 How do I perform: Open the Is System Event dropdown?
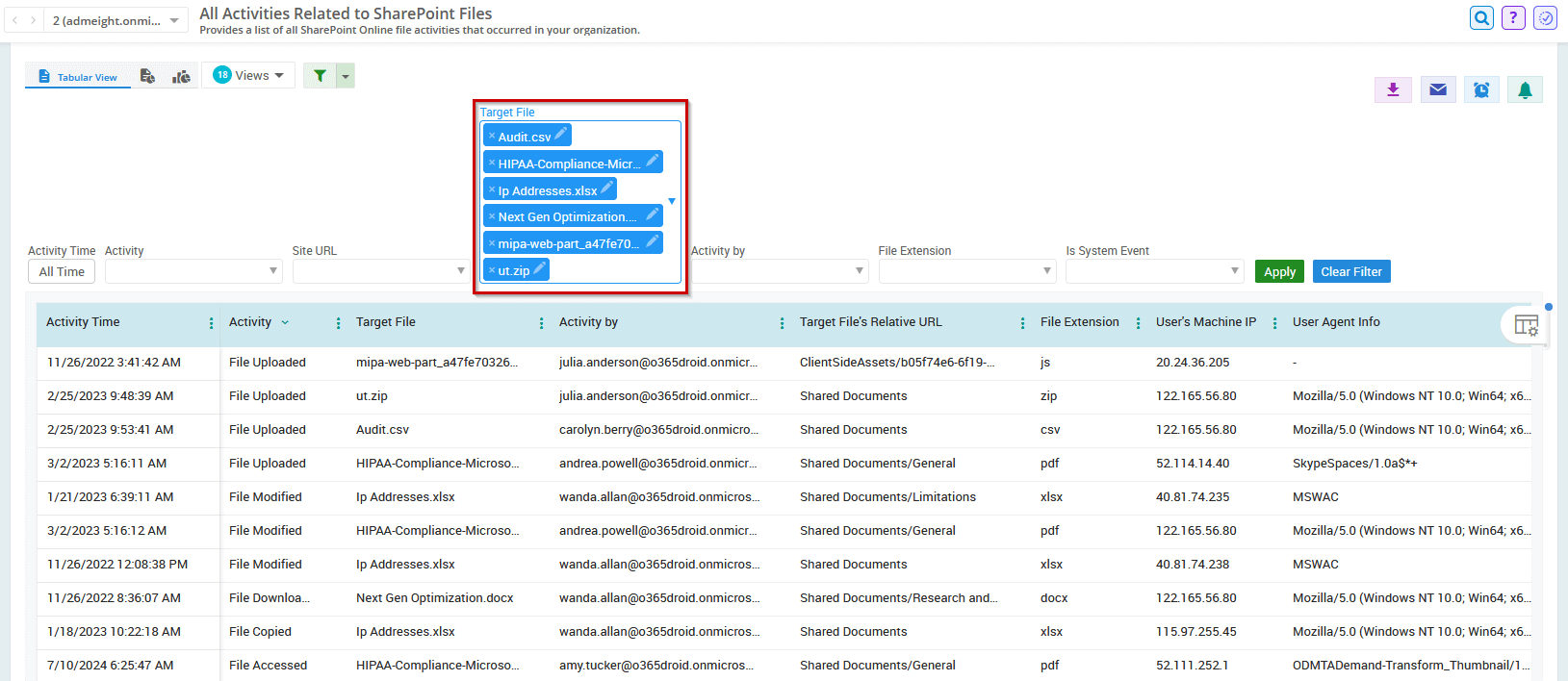tap(1155, 271)
